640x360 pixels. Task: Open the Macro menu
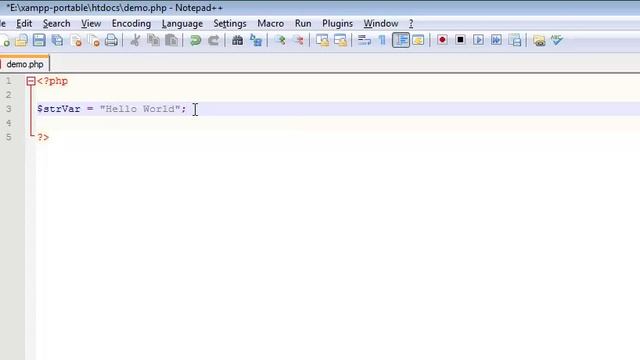click(270, 24)
